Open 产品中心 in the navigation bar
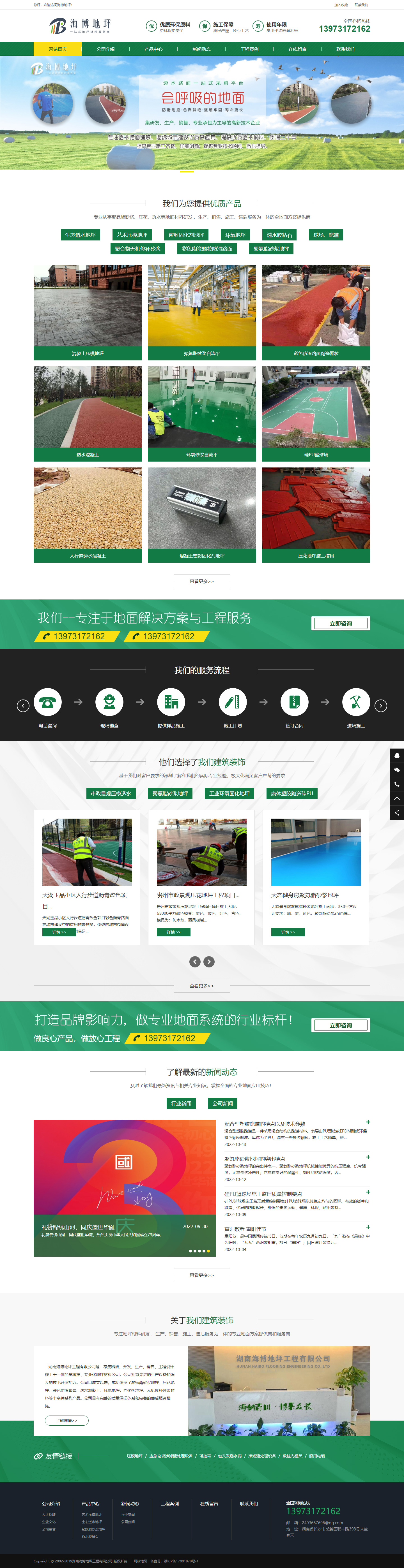404x1568 pixels. (x=153, y=49)
